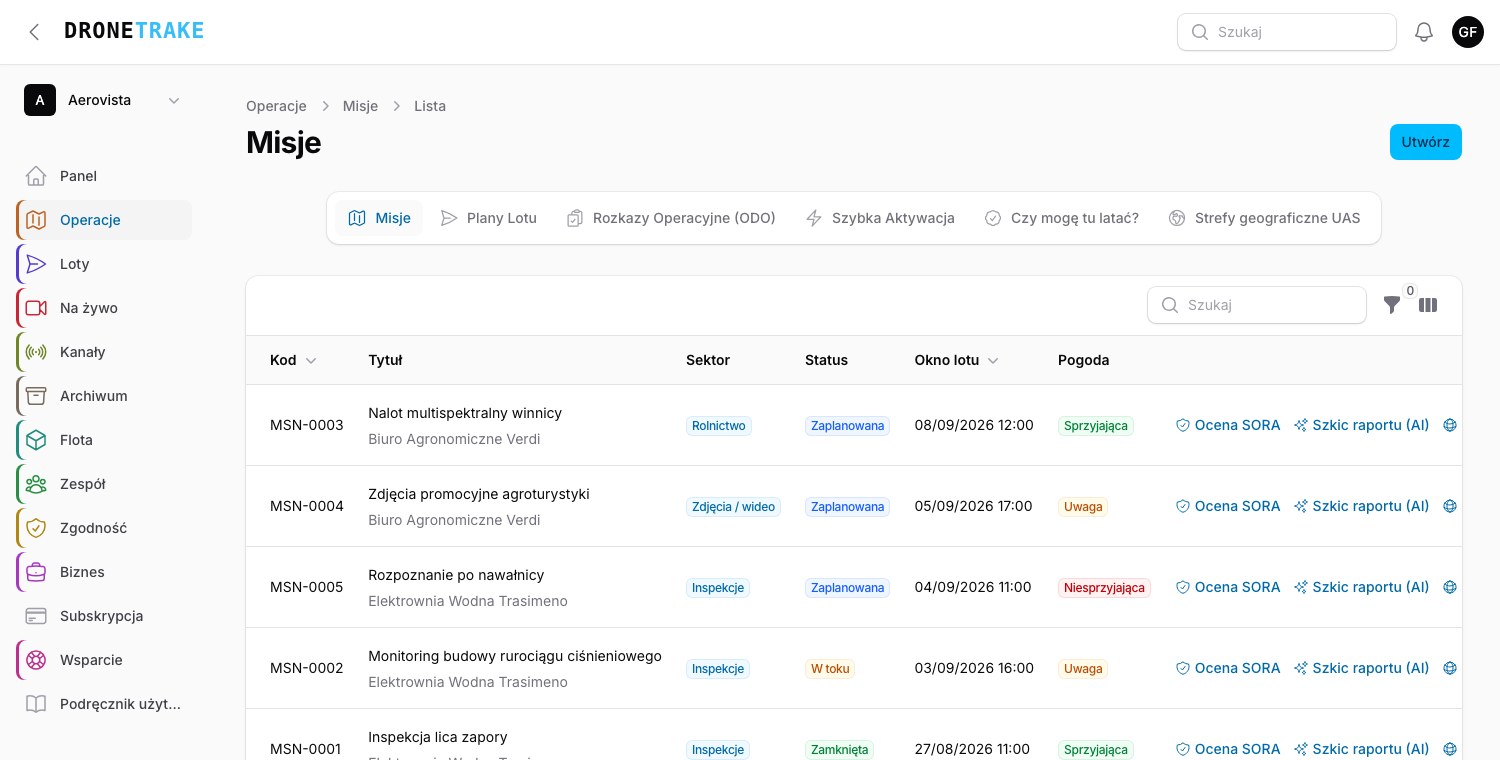Click the MSN-0004 code cell

[x=307, y=506]
